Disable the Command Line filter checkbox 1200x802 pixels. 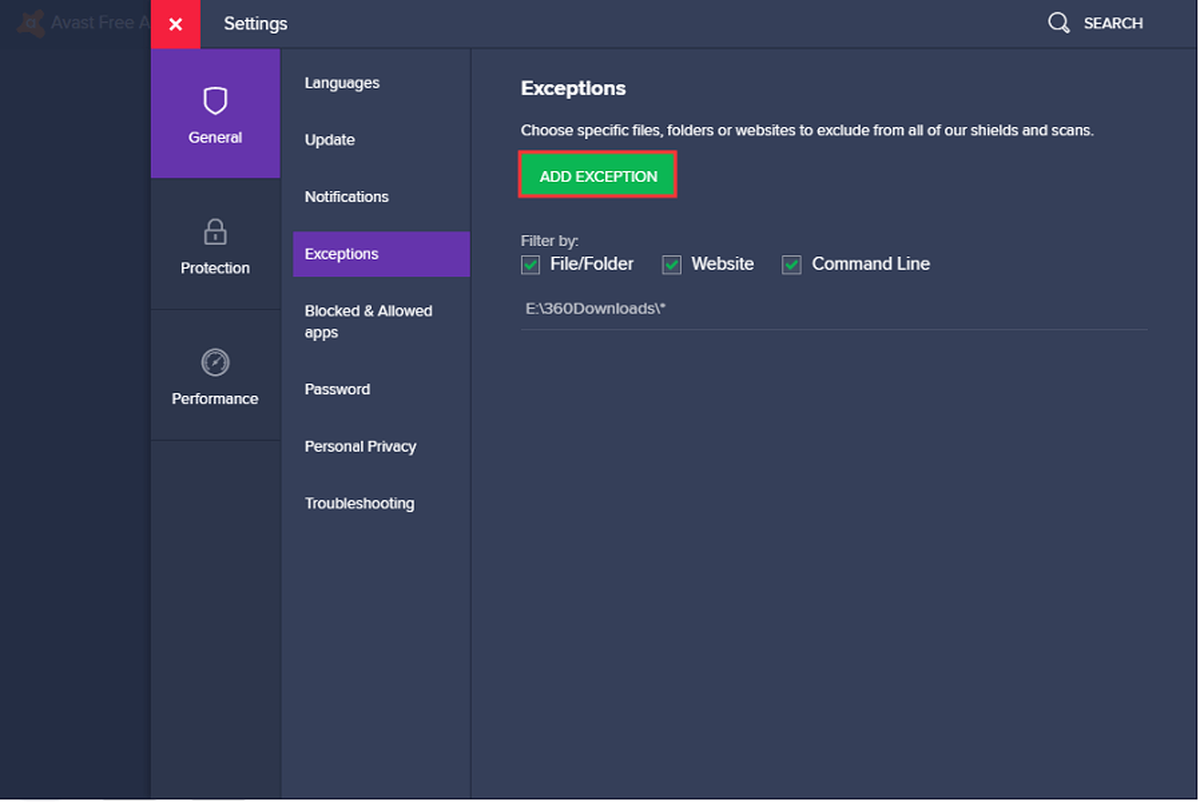[x=791, y=265]
